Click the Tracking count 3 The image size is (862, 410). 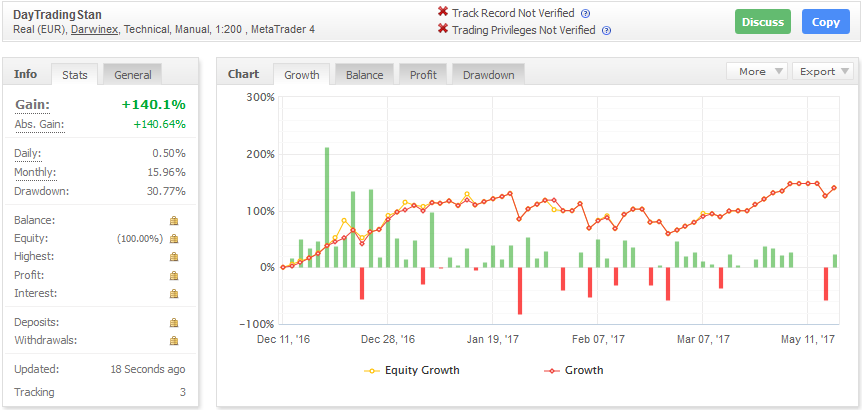click(183, 392)
